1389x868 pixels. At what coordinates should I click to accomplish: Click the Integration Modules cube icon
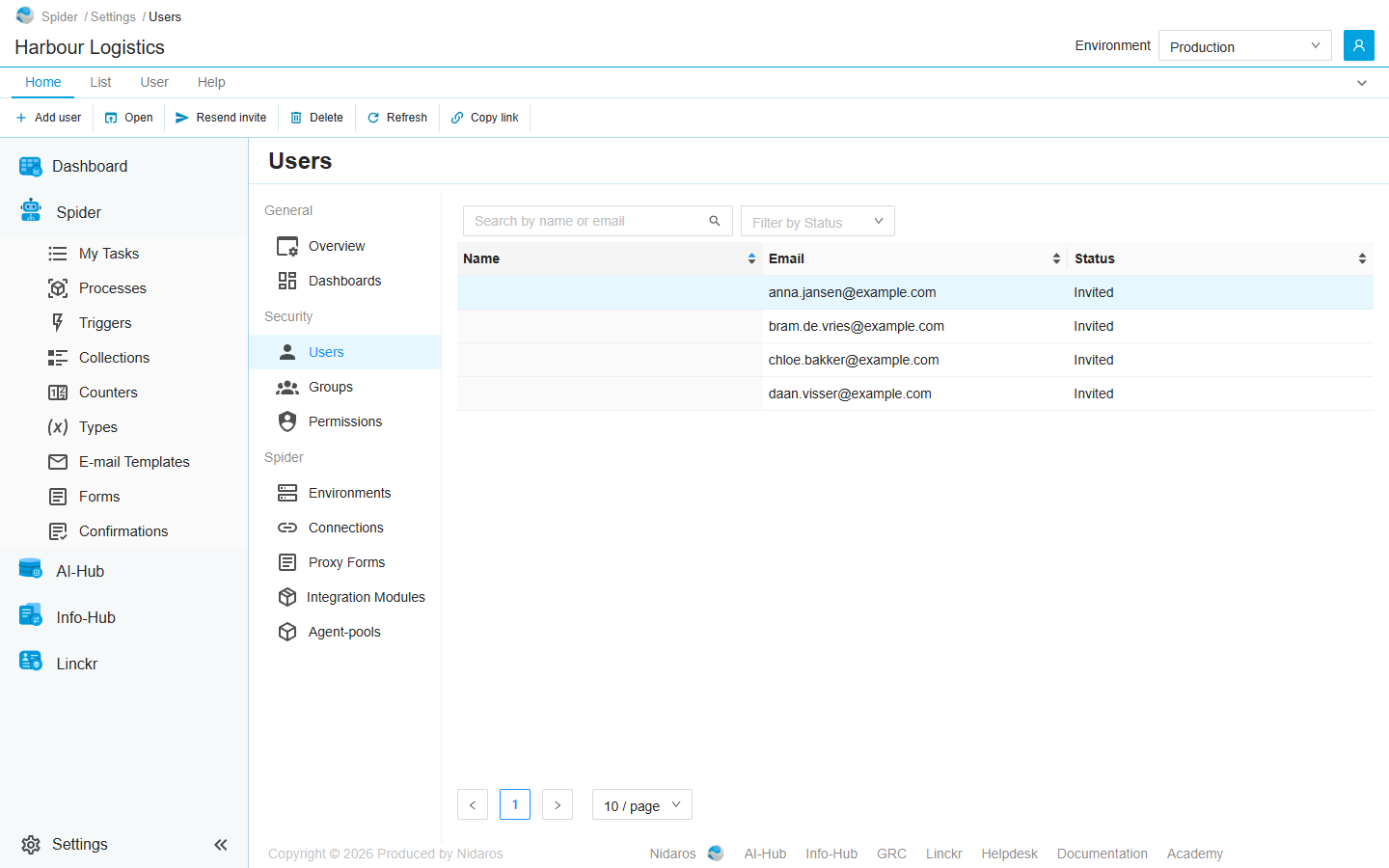coord(287,597)
